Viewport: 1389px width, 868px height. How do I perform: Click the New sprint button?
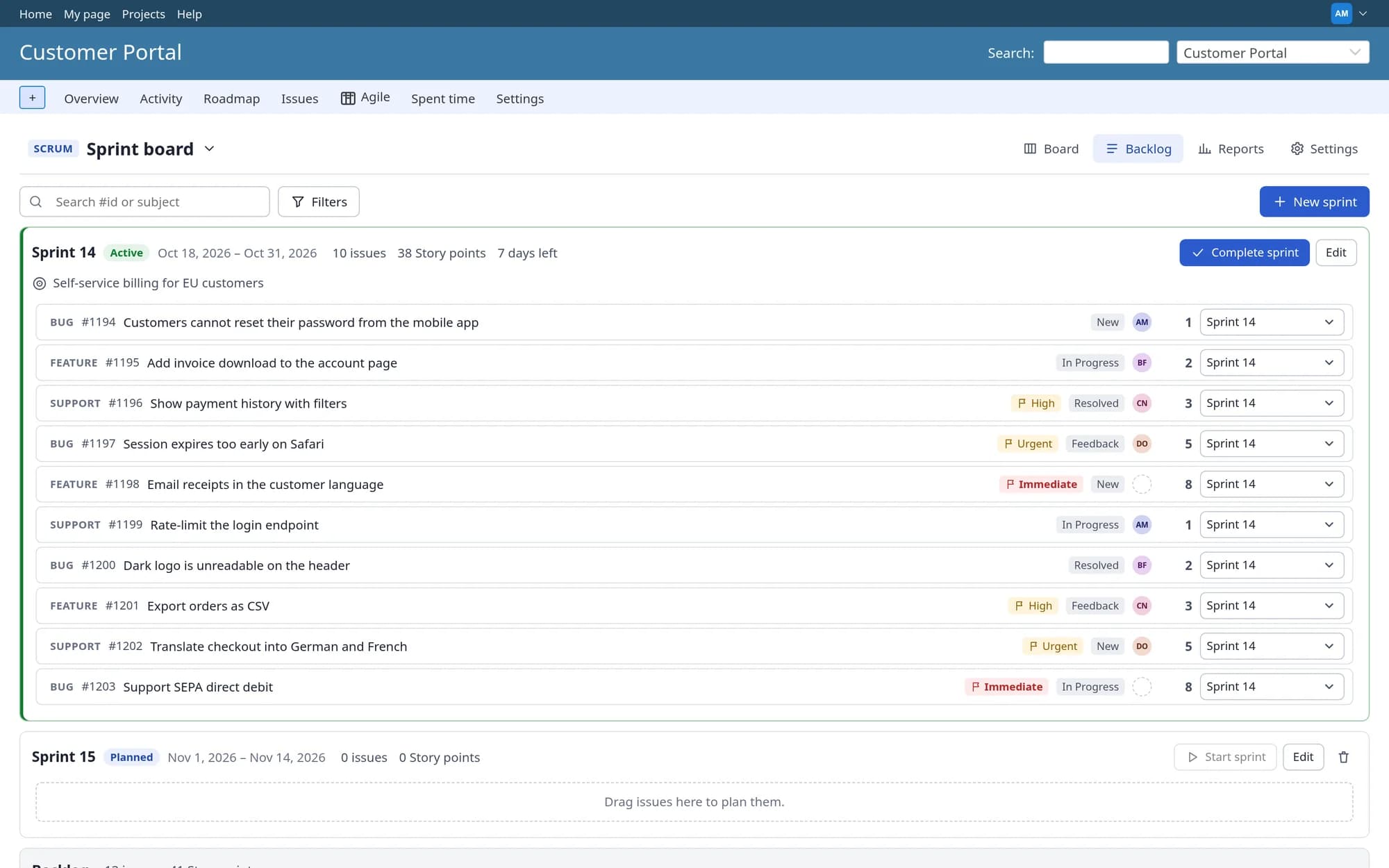pyautogui.click(x=1314, y=201)
